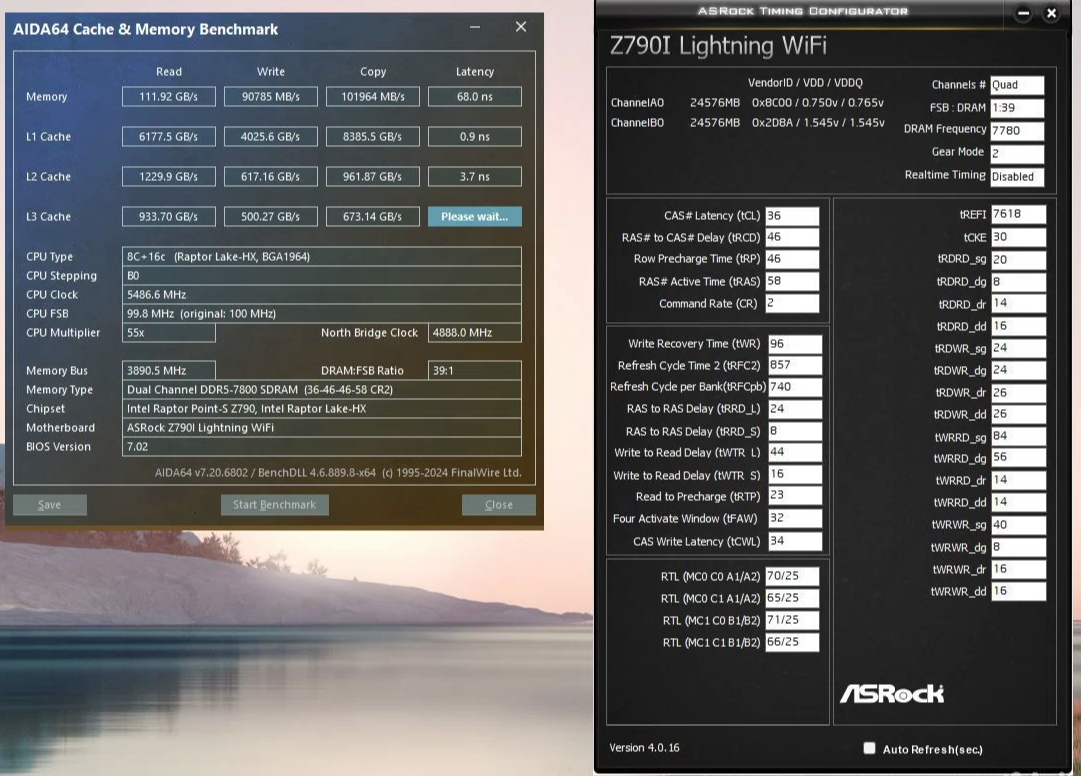This screenshot has height=776, width=1081.
Task: Select the Refresh Cycle per Bank (tRFCpb) field
Action: pos(795,387)
